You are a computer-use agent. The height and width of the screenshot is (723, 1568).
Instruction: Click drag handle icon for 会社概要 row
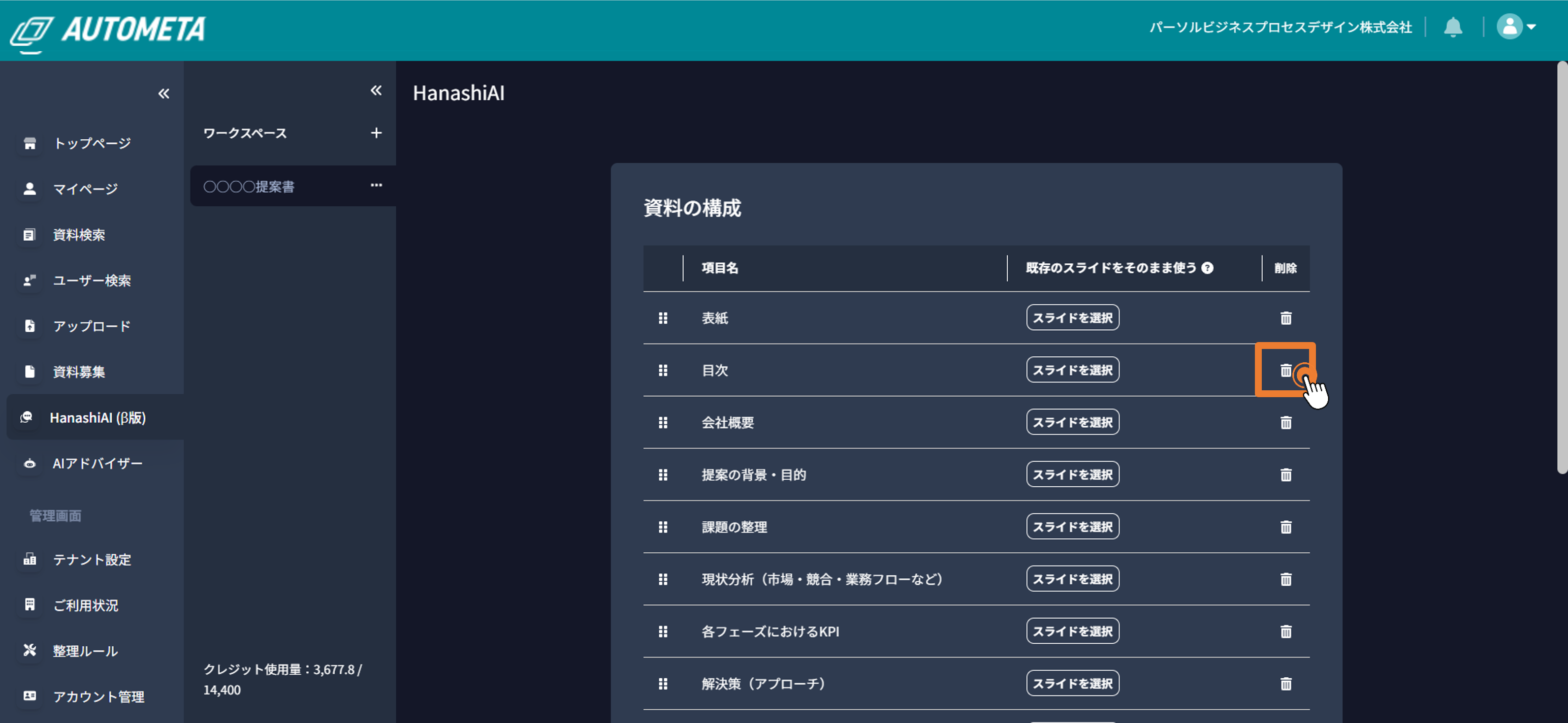pos(663,422)
